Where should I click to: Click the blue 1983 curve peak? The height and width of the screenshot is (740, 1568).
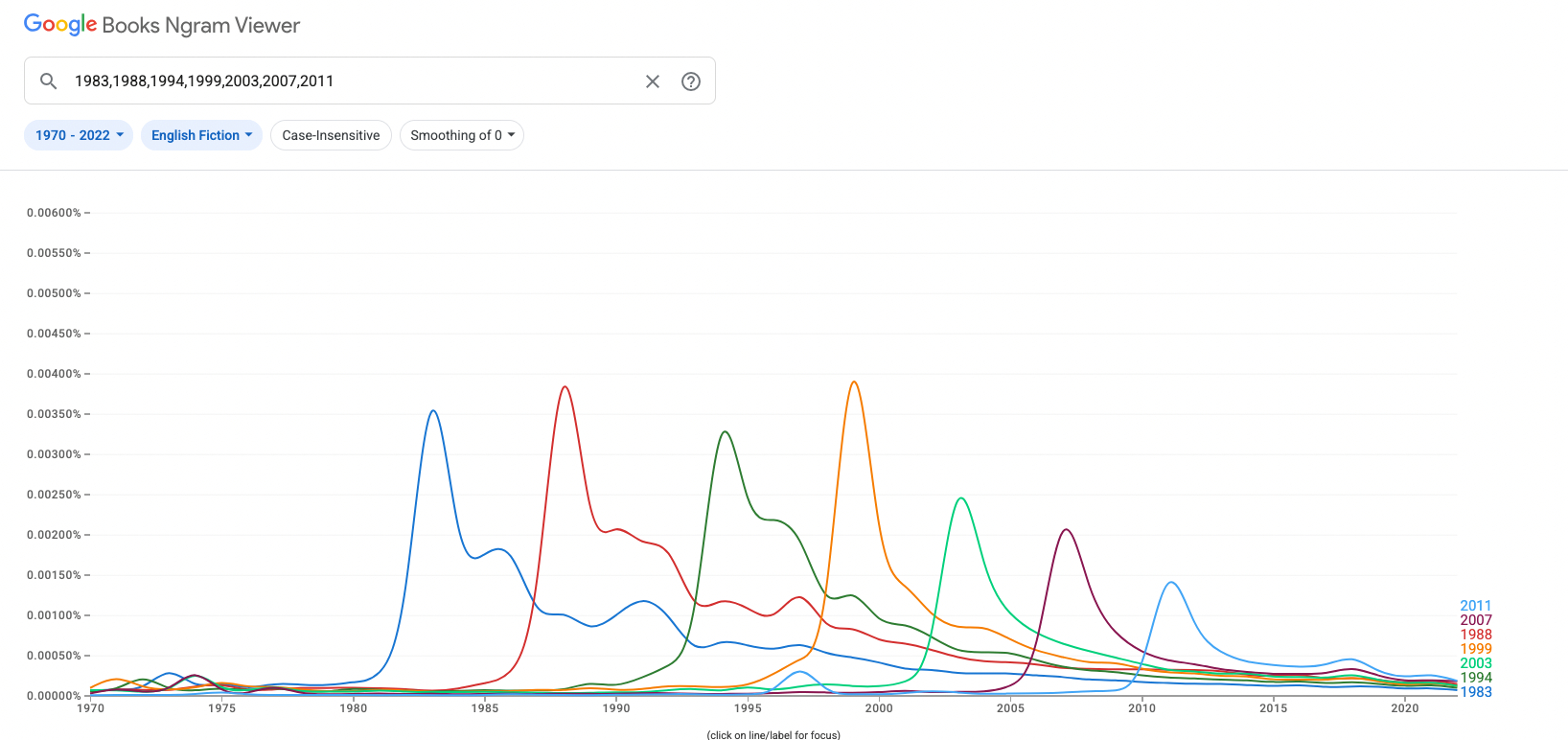[433, 411]
